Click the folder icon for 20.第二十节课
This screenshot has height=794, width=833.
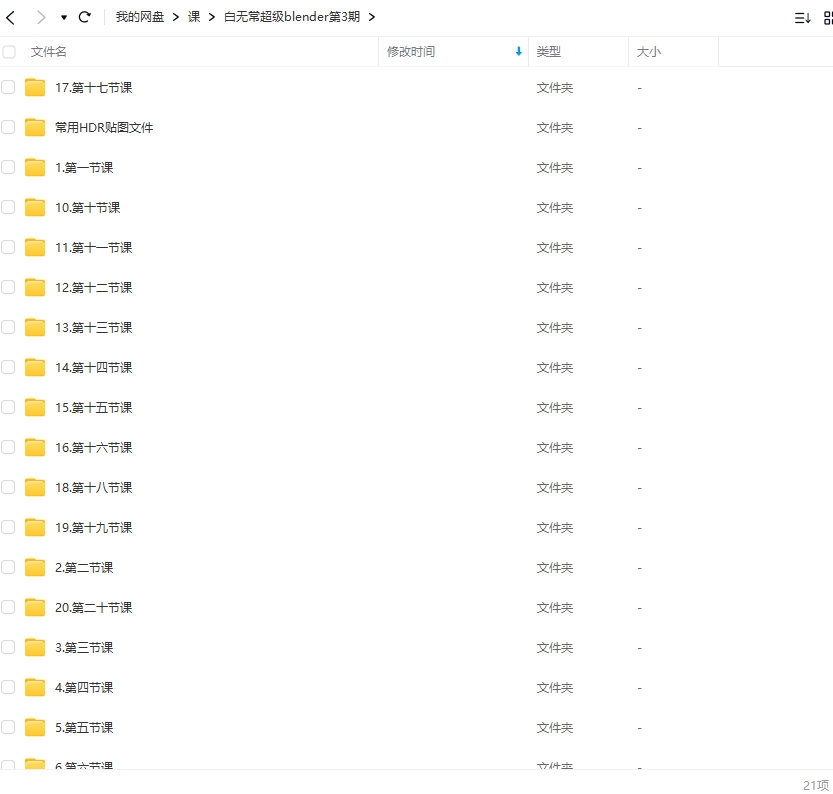tap(35, 607)
